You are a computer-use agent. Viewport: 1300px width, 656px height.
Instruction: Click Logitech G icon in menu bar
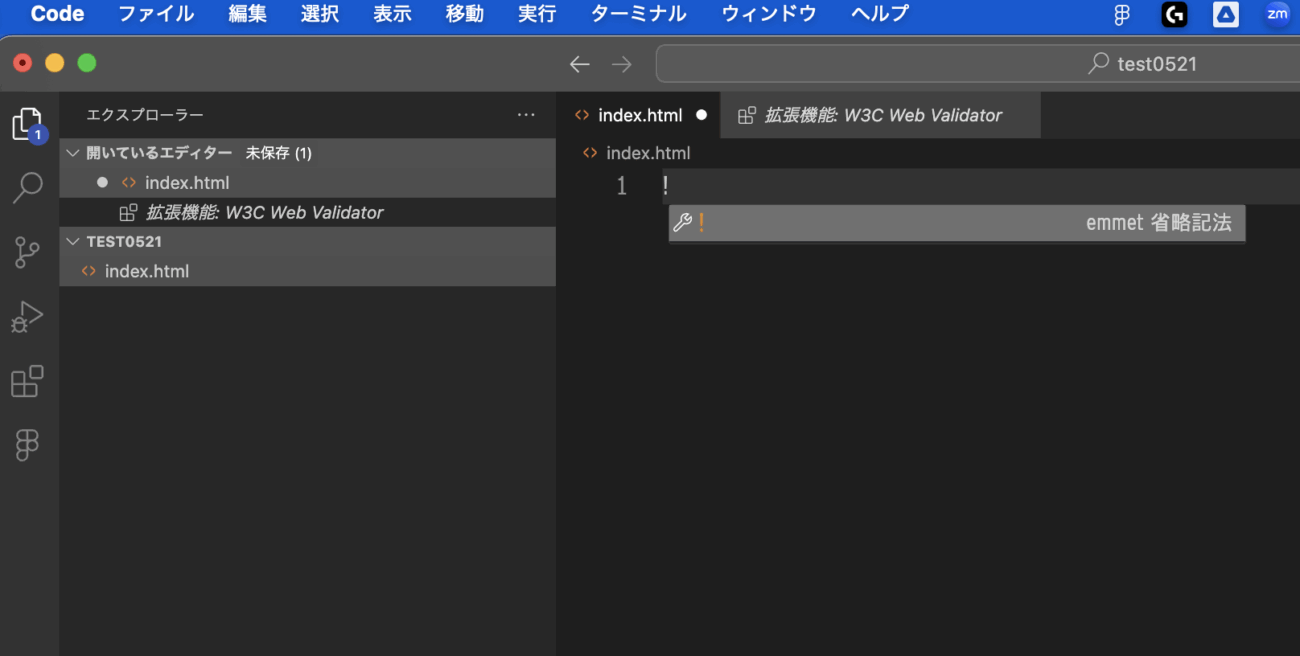pyautogui.click(x=1173, y=14)
